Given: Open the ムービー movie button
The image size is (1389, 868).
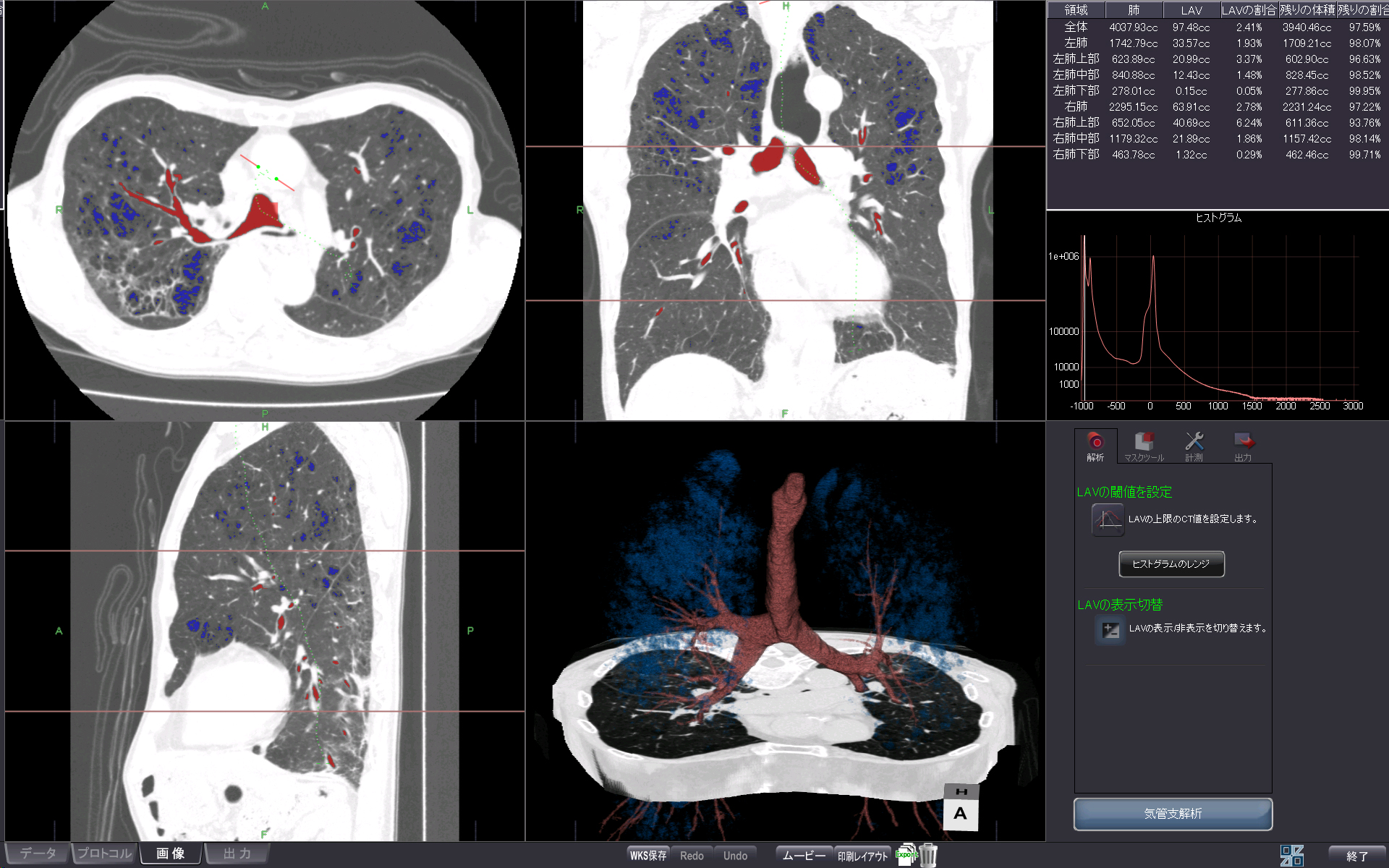Looking at the screenshot, I should pyautogui.click(x=804, y=856).
